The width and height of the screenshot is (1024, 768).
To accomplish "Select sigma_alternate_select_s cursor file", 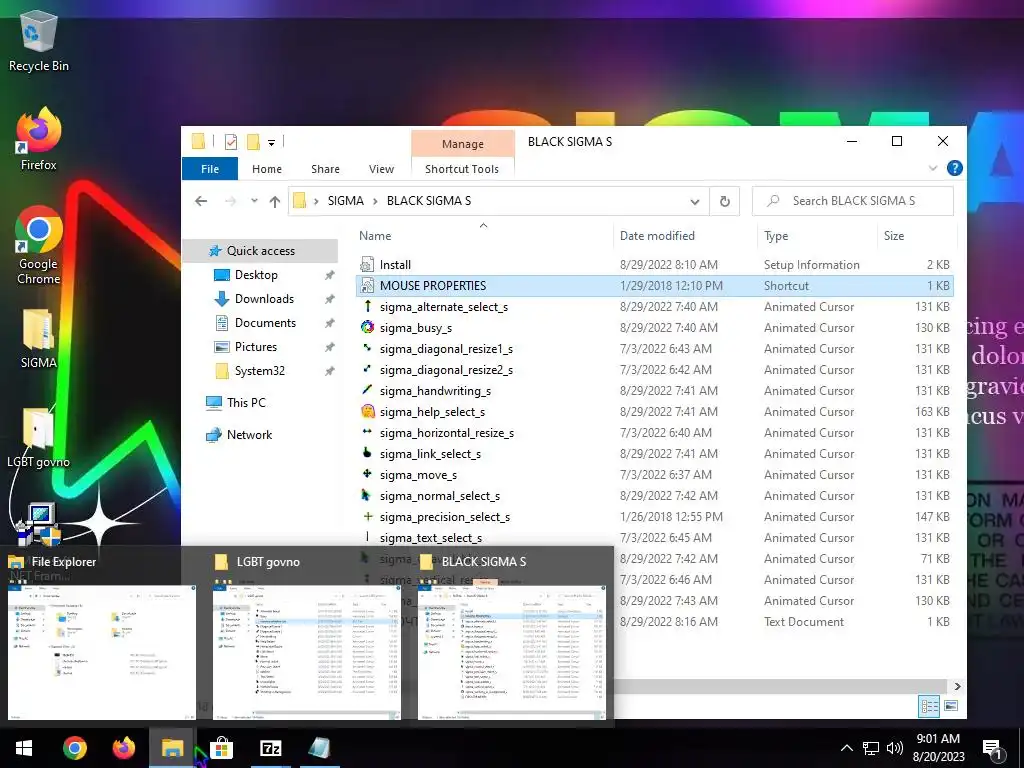I will click(x=654, y=306).
